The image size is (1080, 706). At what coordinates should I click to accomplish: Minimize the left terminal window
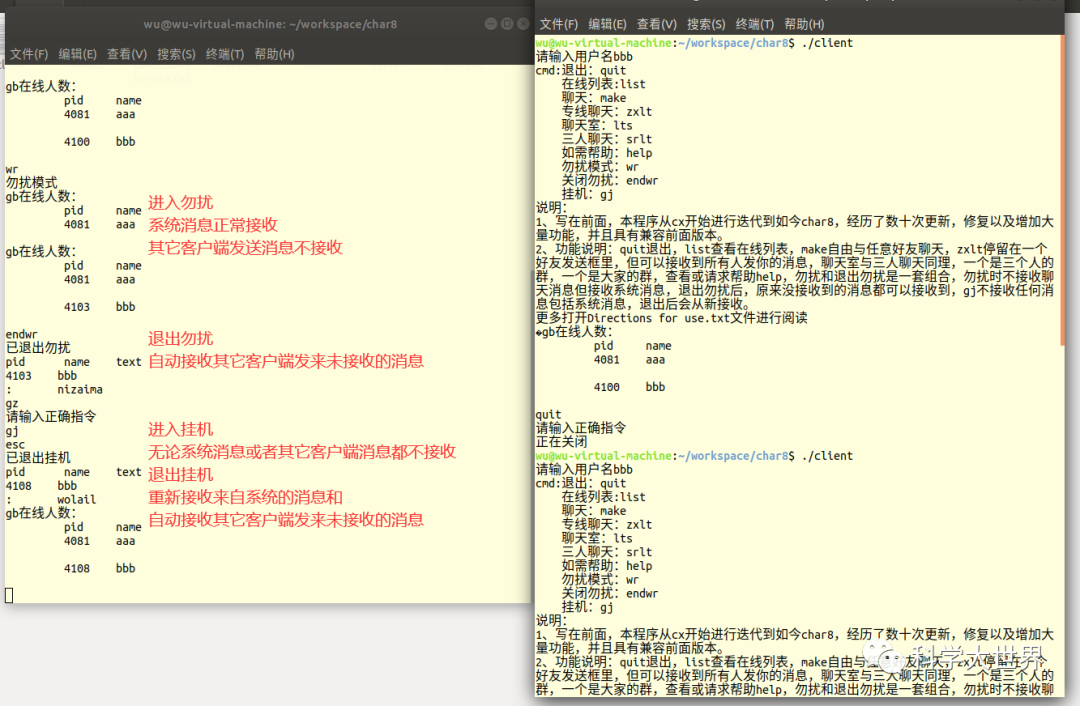490,23
